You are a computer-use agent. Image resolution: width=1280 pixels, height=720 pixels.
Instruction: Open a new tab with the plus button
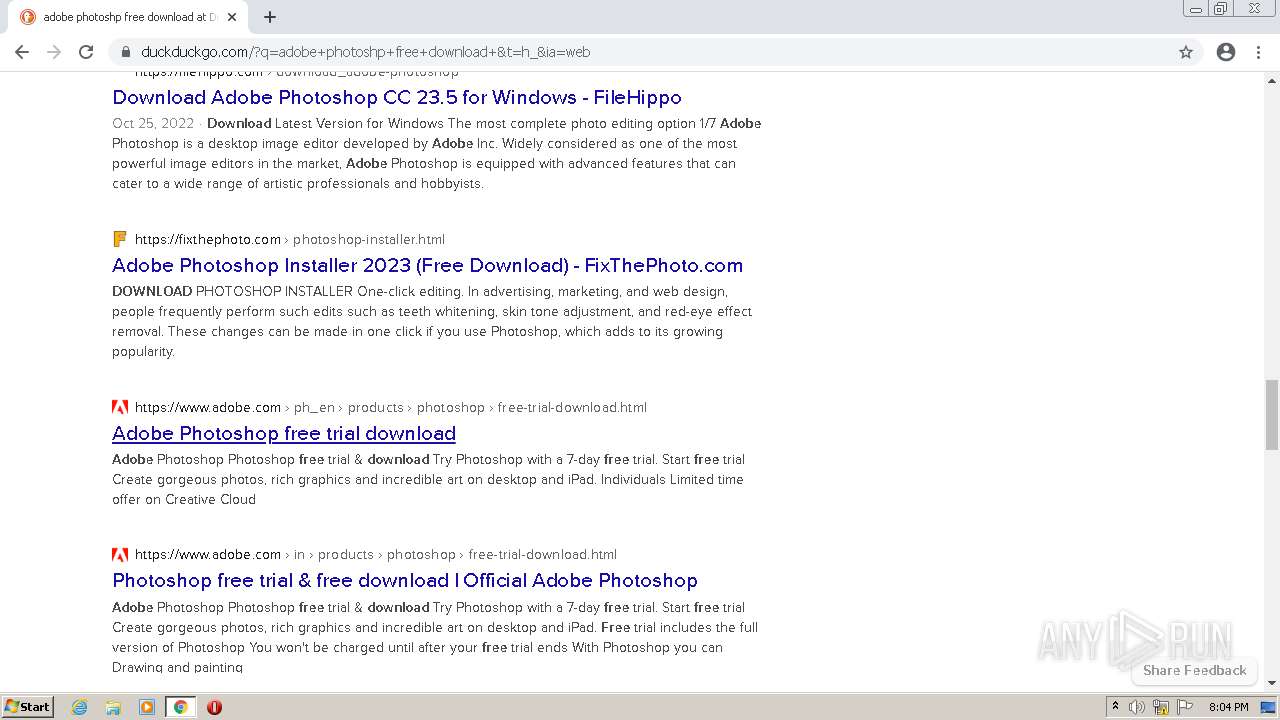coord(270,17)
